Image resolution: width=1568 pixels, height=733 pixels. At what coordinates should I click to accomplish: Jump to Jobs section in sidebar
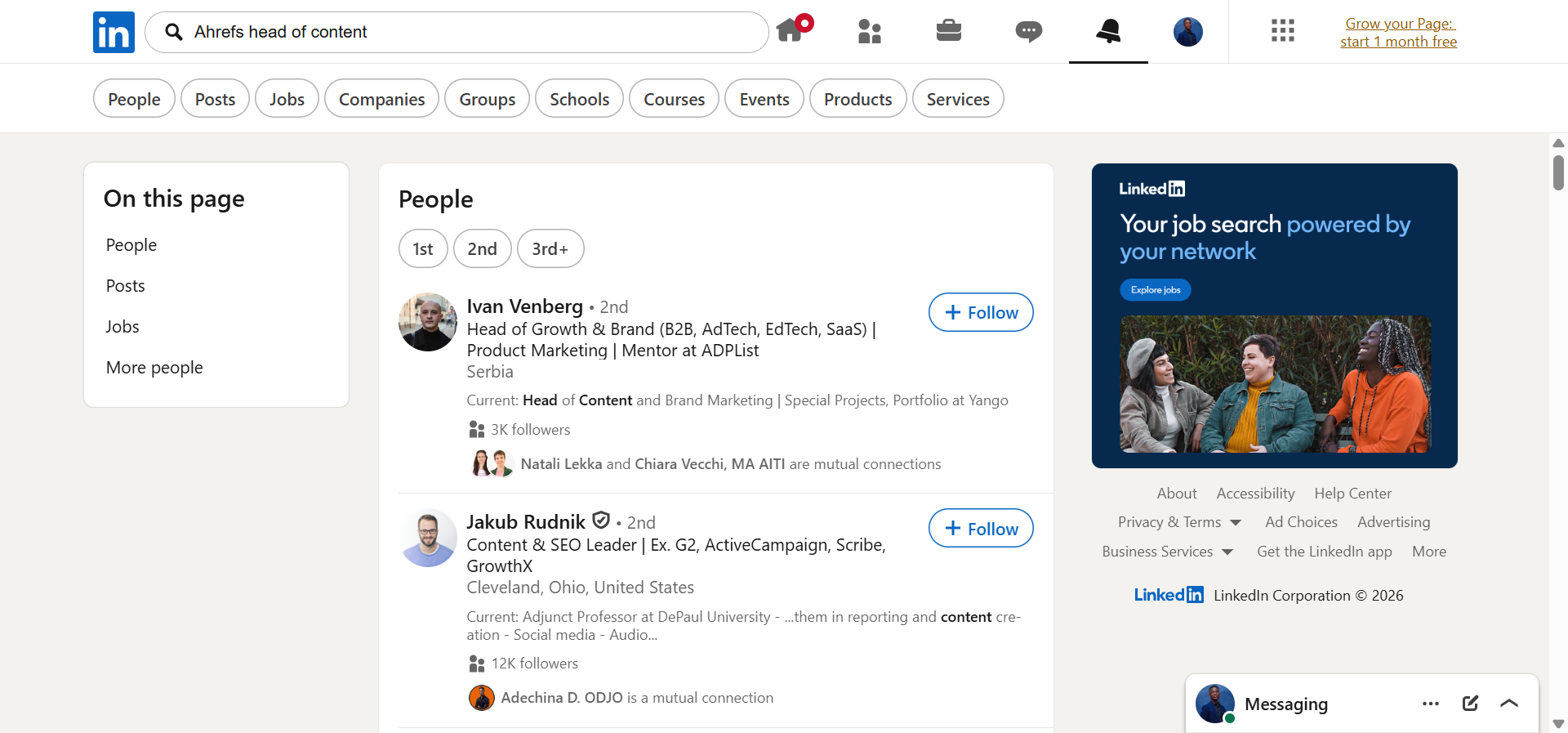click(122, 327)
